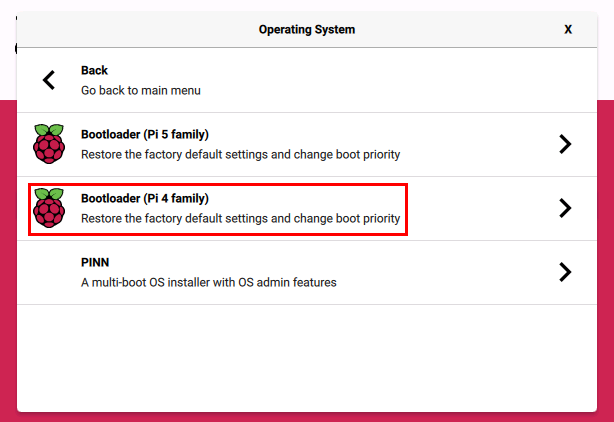Click the Operating System dialog title

(306, 29)
